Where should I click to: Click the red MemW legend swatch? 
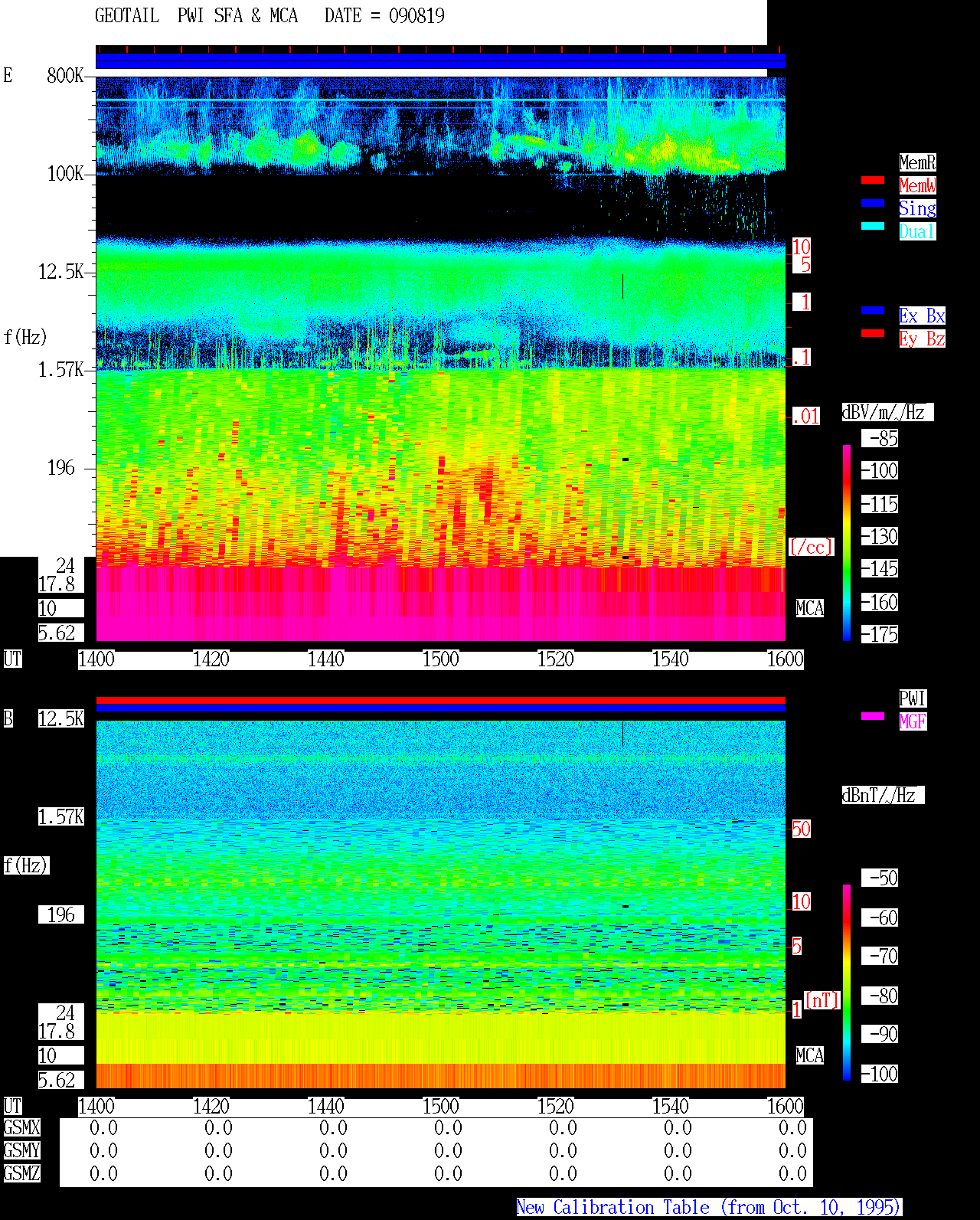[x=873, y=180]
